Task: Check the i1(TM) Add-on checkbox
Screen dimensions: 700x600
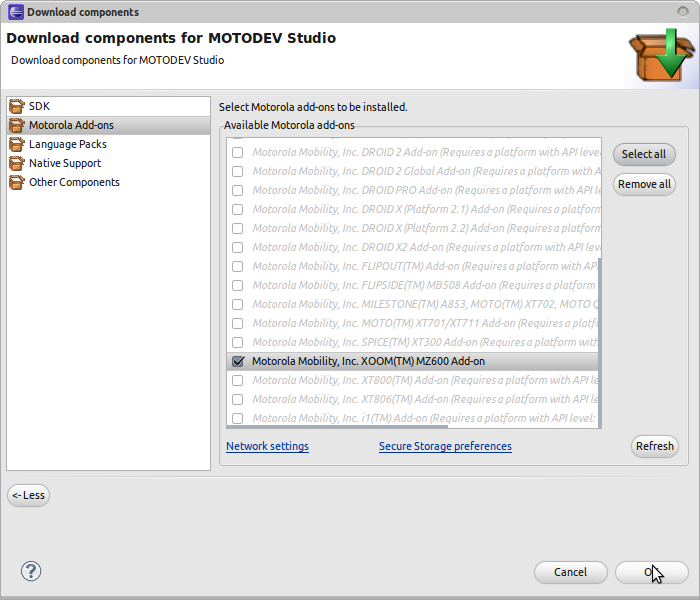Action: 238,418
